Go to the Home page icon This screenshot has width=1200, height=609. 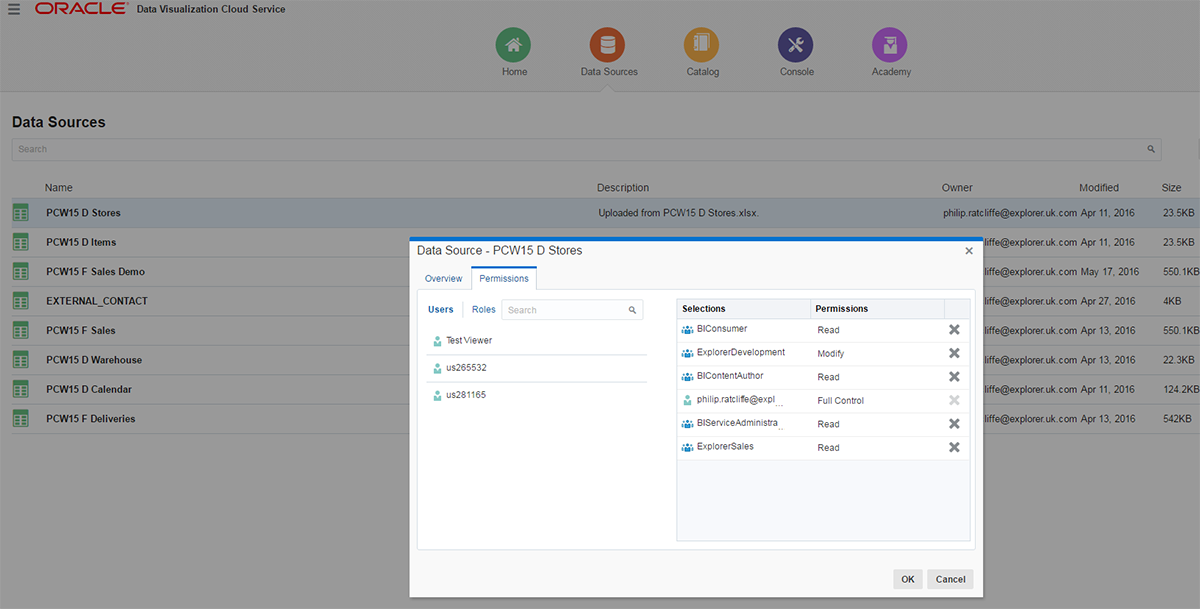coord(514,45)
